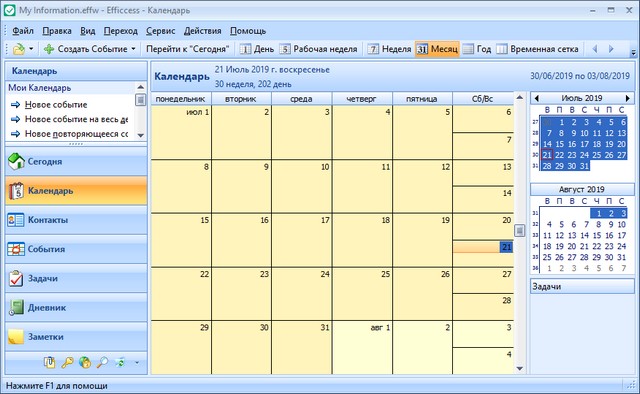This screenshot has width=640, height=394.
Task: Select the highlighted July 21 mini calendar date
Action: click(547, 155)
